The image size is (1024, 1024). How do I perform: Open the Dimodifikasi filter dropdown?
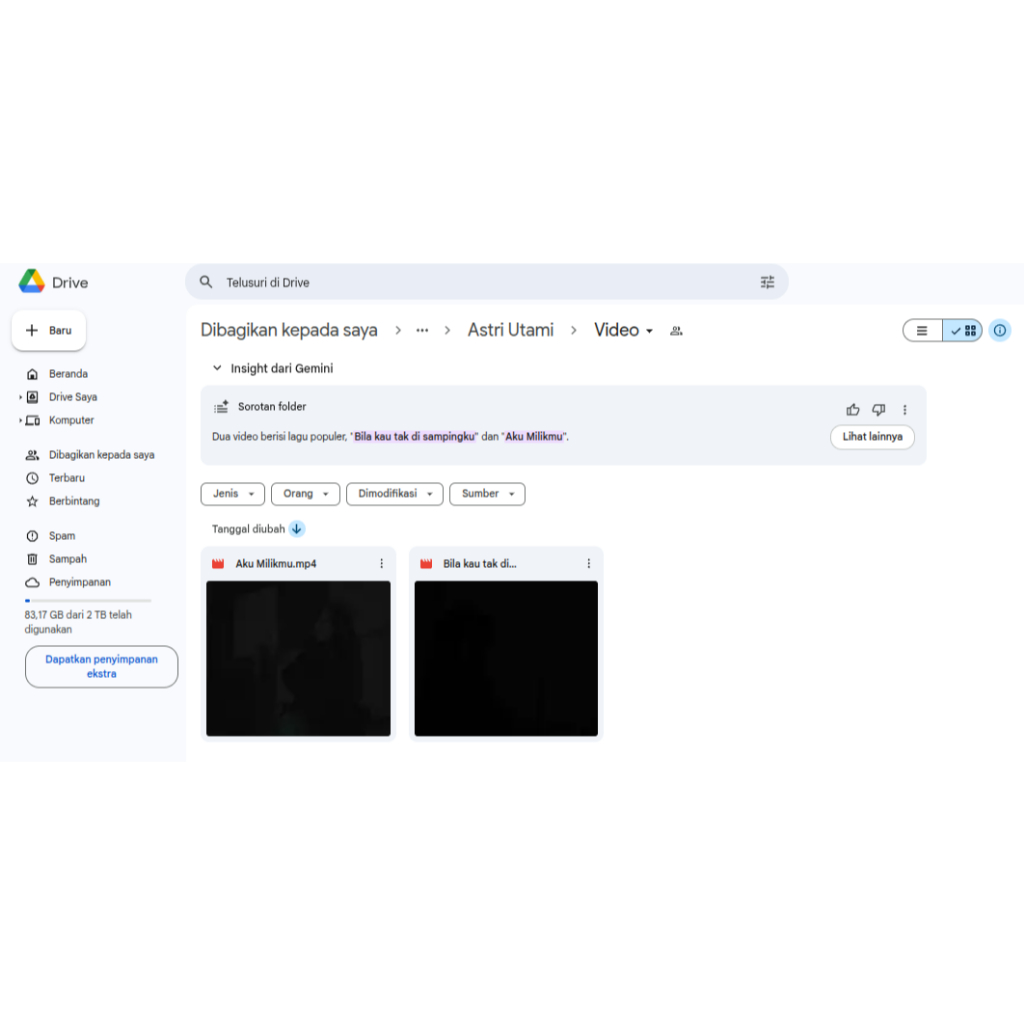point(394,494)
